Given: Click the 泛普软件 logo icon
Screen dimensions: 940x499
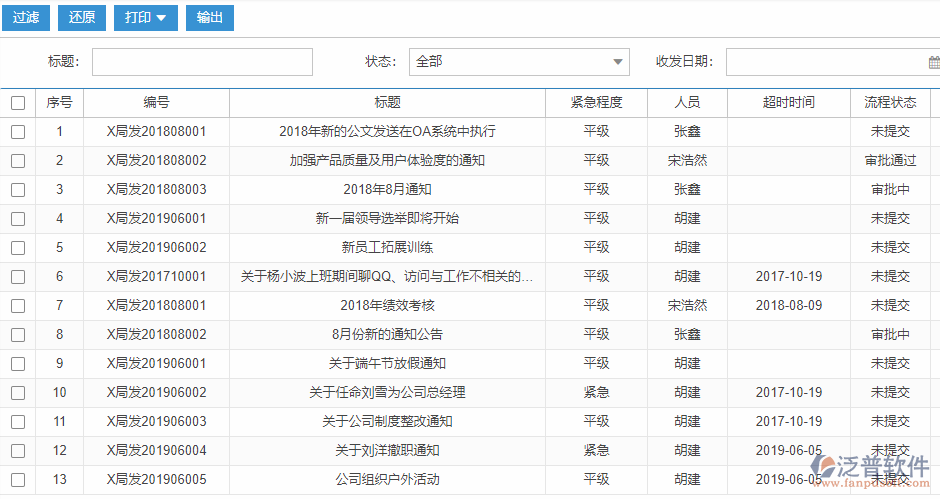Looking at the screenshot, I should coord(826,466).
